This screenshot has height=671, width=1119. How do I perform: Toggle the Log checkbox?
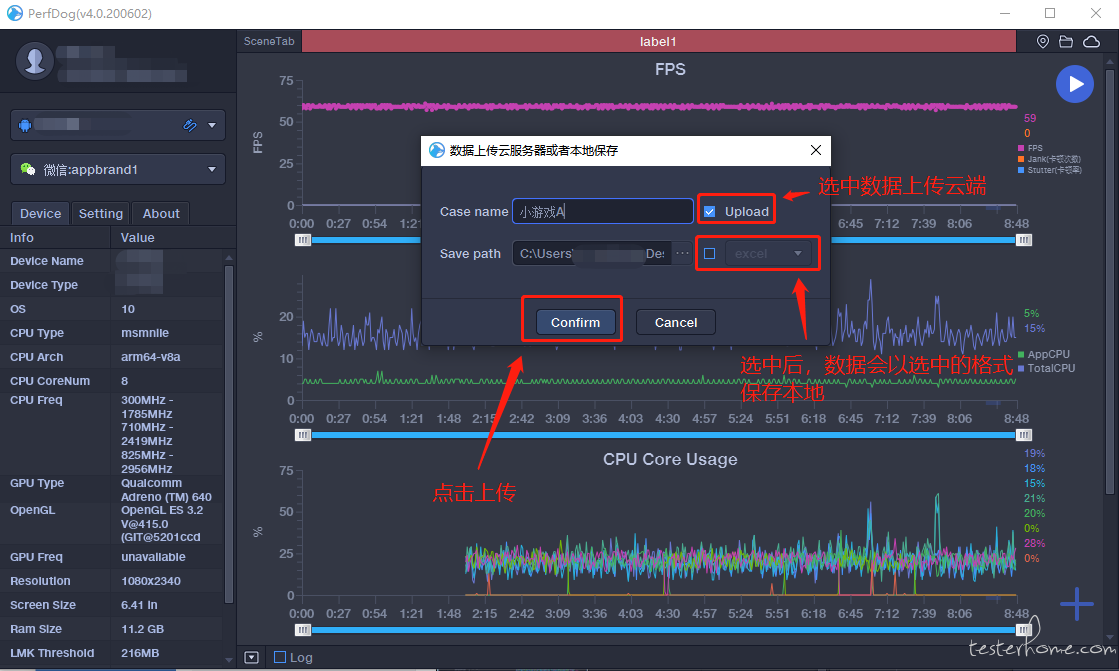click(280, 657)
